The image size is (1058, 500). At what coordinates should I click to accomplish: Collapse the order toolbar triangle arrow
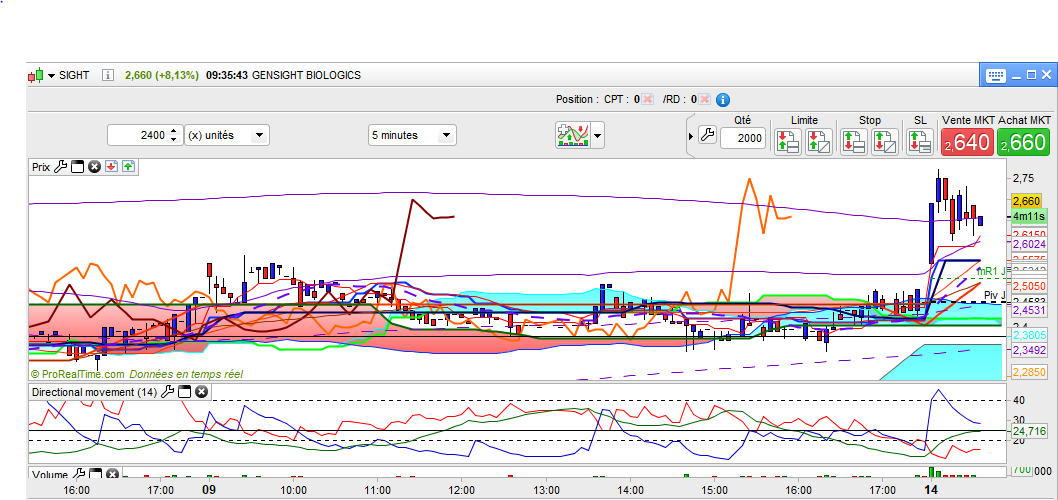pos(691,137)
